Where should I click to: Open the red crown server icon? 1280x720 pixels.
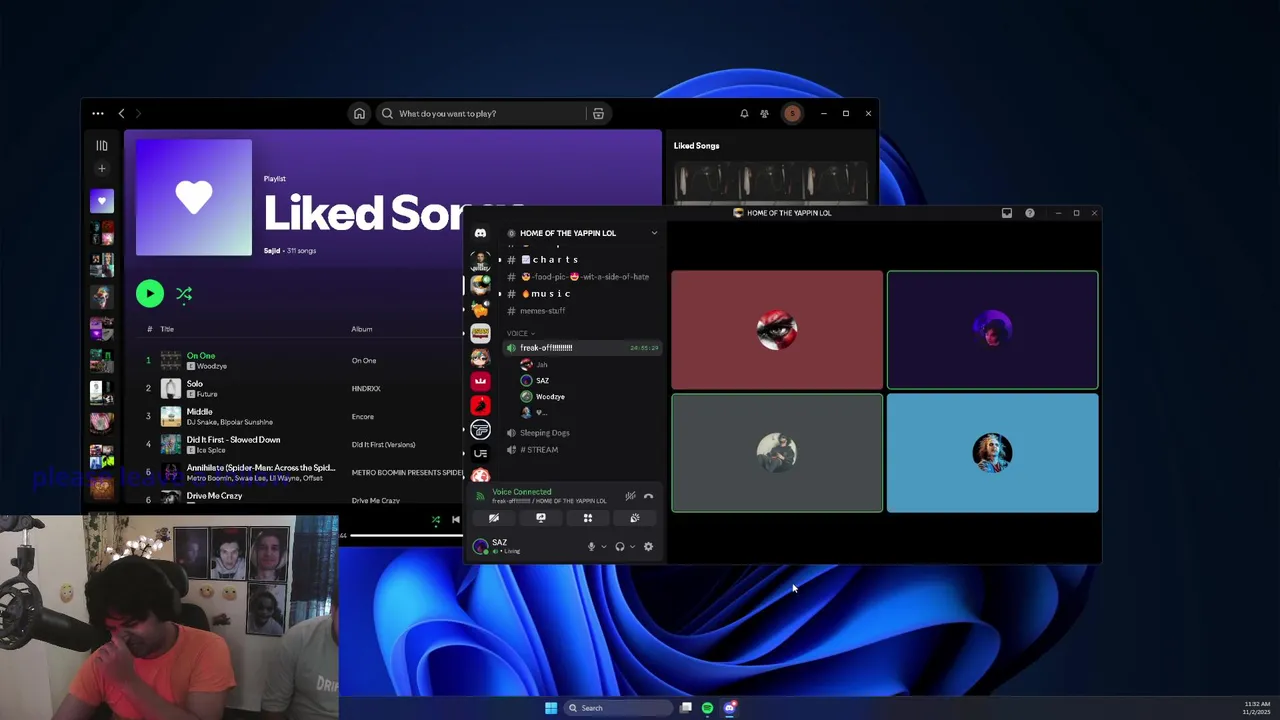(x=481, y=381)
